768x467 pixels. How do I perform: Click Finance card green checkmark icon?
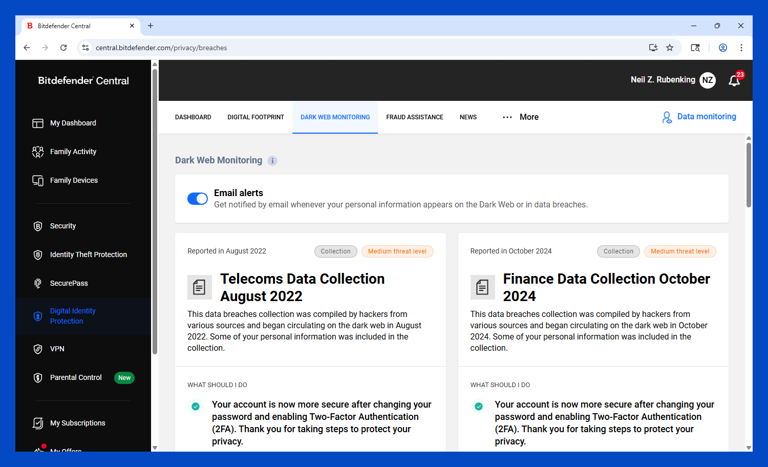(479, 406)
